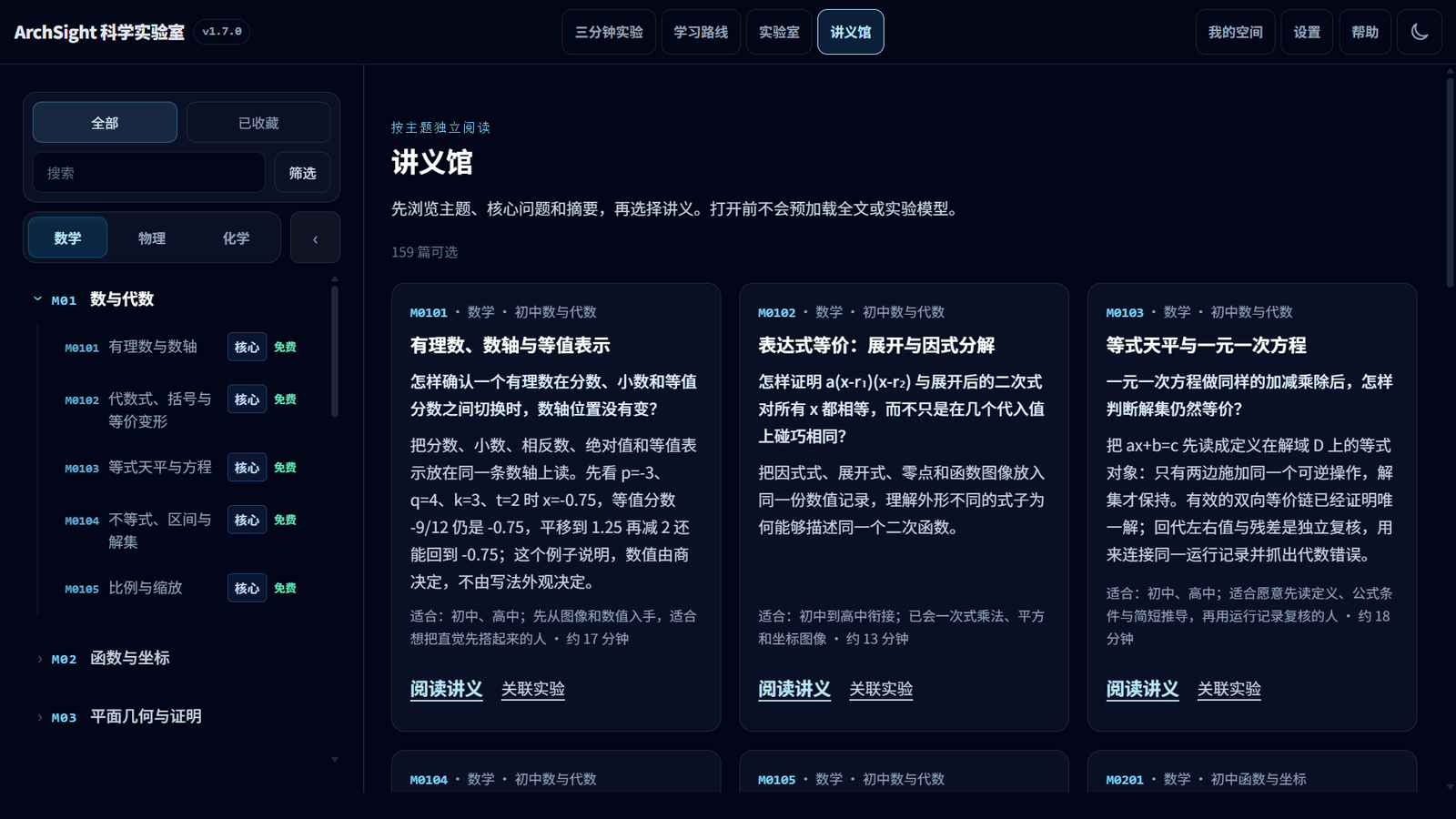Image resolution: width=1456 pixels, height=819 pixels.
Task: Click 关联实验 for 表达式等价：展开与因式分解
Action: tap(881, 689)
